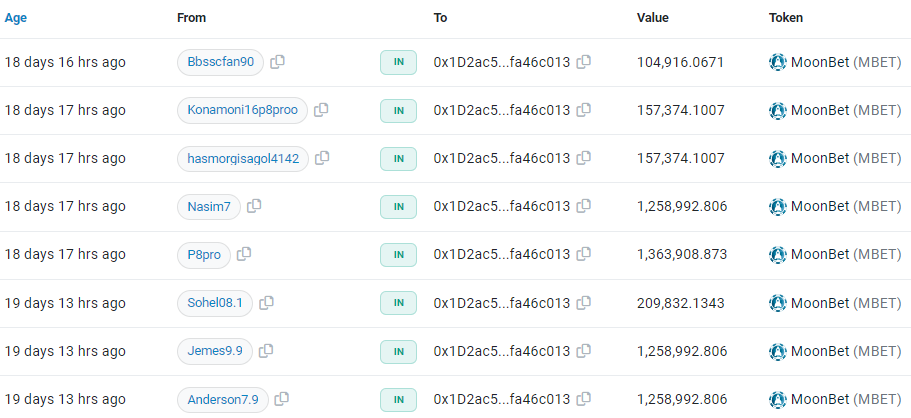
Task: Click the MoonBet token icon in the P8pro row
Action: click(777, 255)
